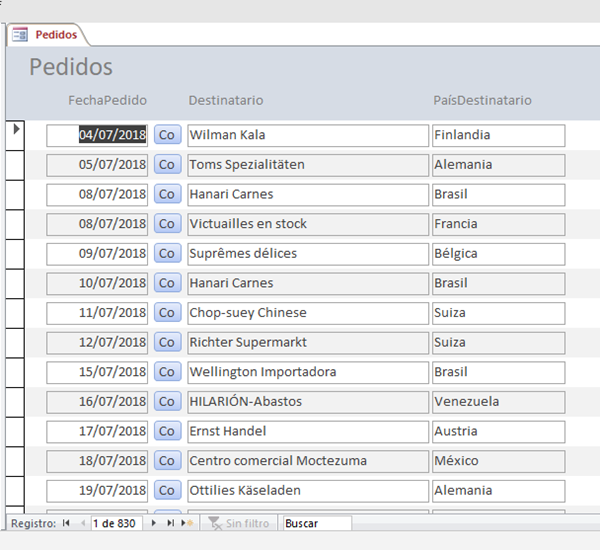This screenshot has height=550, width=600.
Task: Click the Venezuela country field
Action: pos(498,402)
